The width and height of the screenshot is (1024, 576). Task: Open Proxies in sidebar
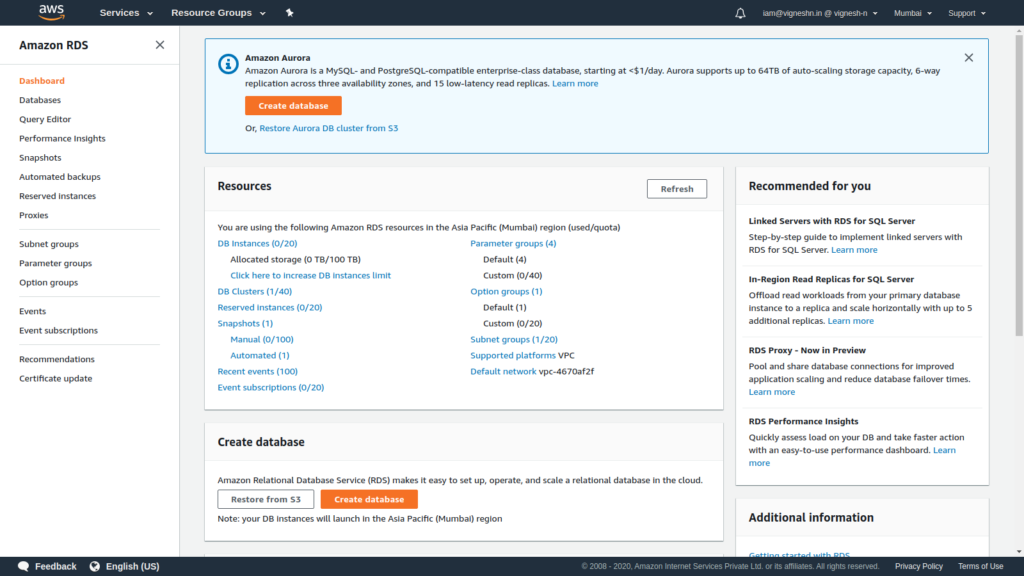click(33, 215)
